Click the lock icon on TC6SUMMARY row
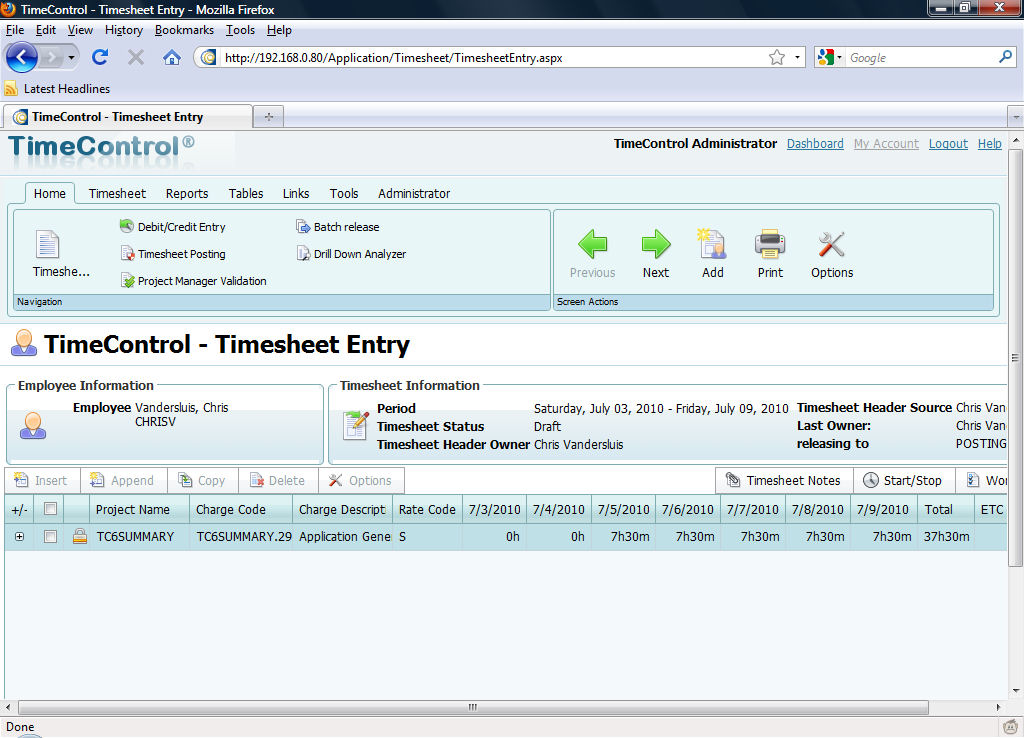The width and height of the screenshot is (1024, 738). (x=80, y=537)
